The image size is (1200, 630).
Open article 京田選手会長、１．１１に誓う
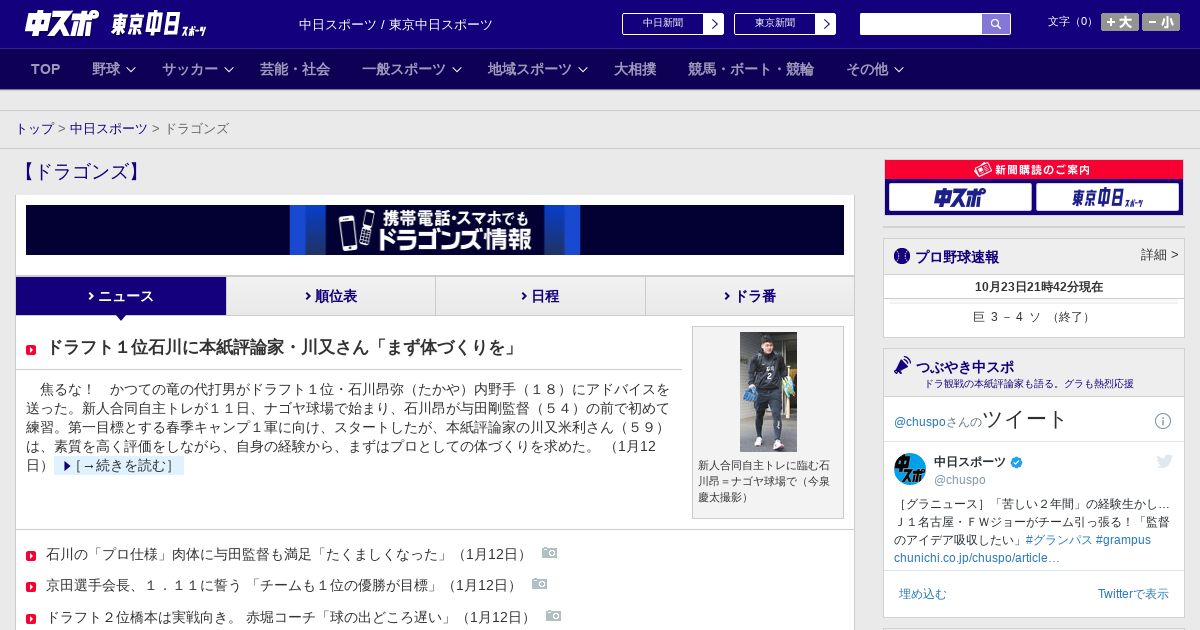pos(283,585)
